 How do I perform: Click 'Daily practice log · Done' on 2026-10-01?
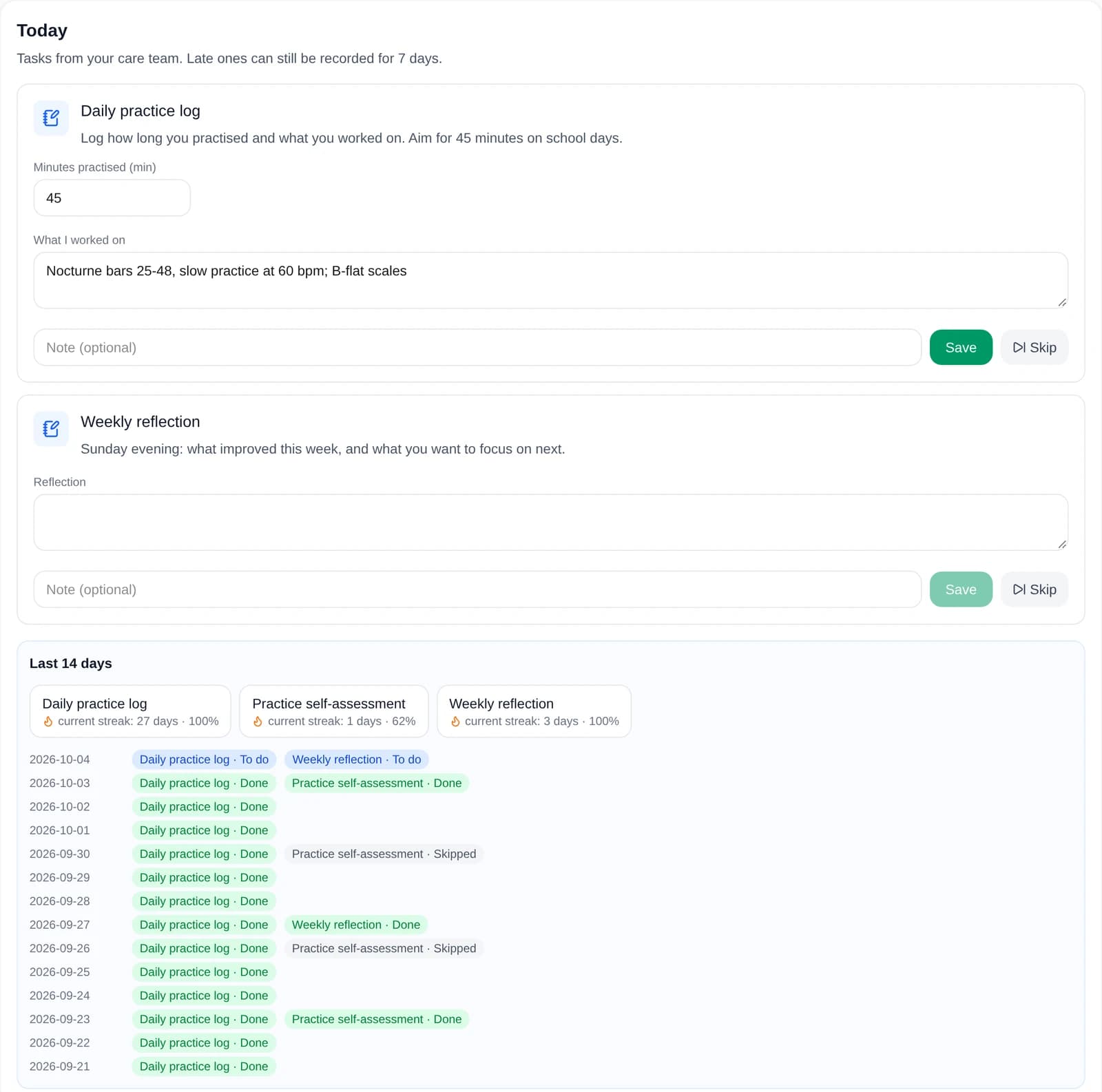coord(204,830)
